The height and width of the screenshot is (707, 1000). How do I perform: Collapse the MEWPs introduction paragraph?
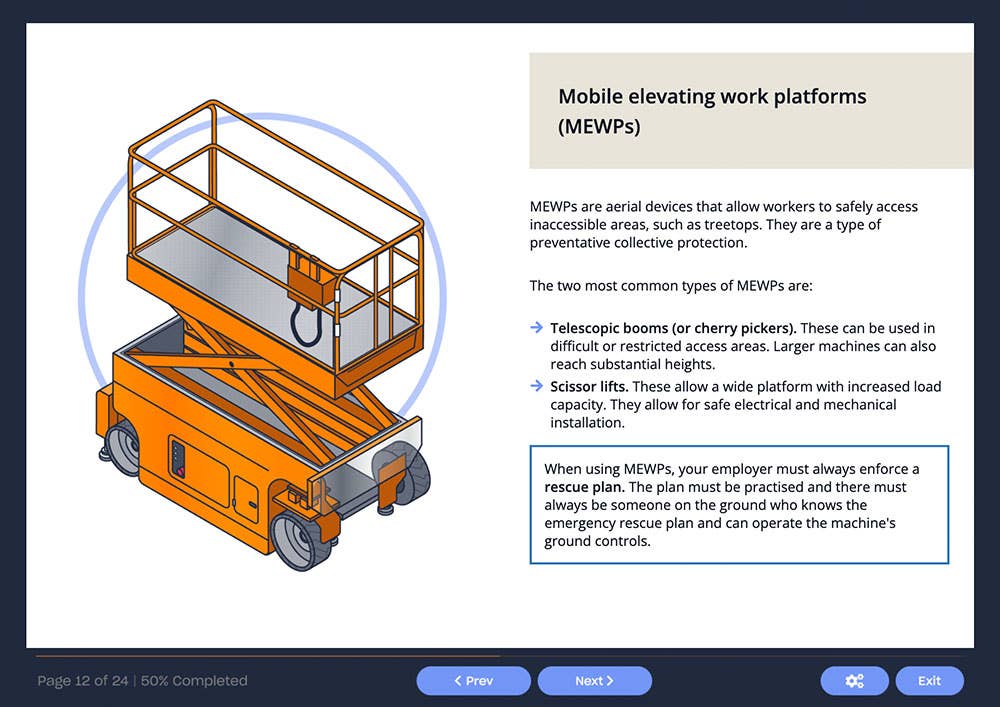tap(723, 224)
